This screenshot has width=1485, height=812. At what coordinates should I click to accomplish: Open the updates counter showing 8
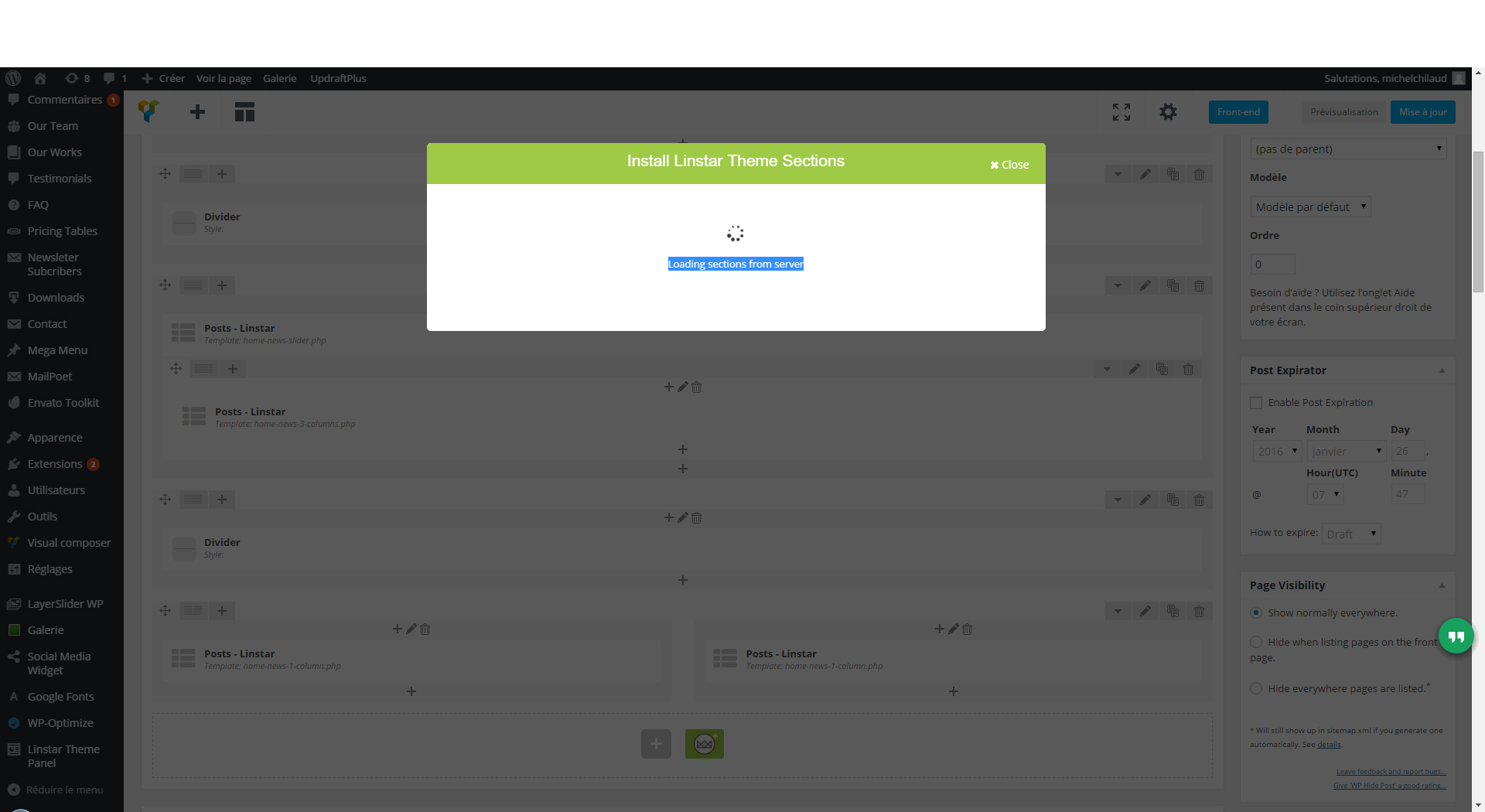click(77, 78)
